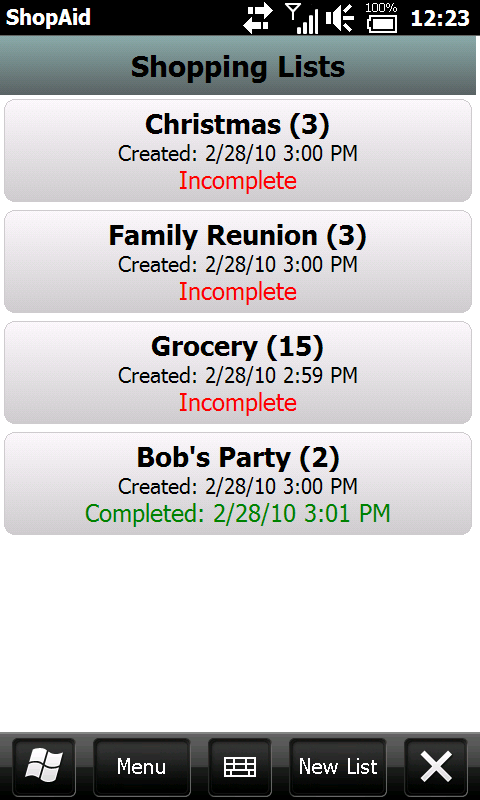This screenshot has height=800, width=480.
Task: Tap the signal strength antenna icon
Action: (x=301, y=18)
